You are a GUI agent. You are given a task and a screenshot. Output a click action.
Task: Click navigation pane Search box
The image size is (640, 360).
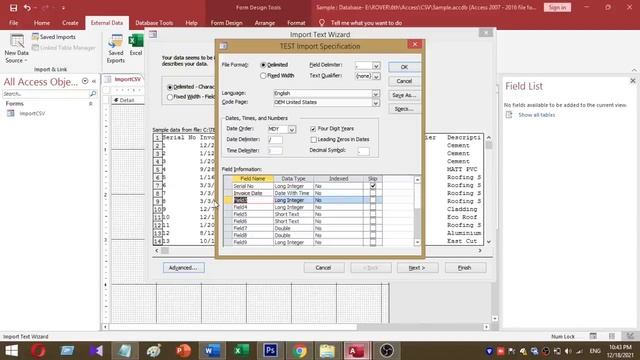46,94
